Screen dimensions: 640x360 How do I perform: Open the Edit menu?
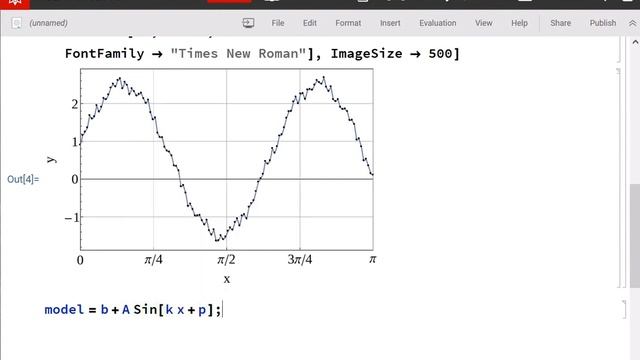click(x=310, y=23)
